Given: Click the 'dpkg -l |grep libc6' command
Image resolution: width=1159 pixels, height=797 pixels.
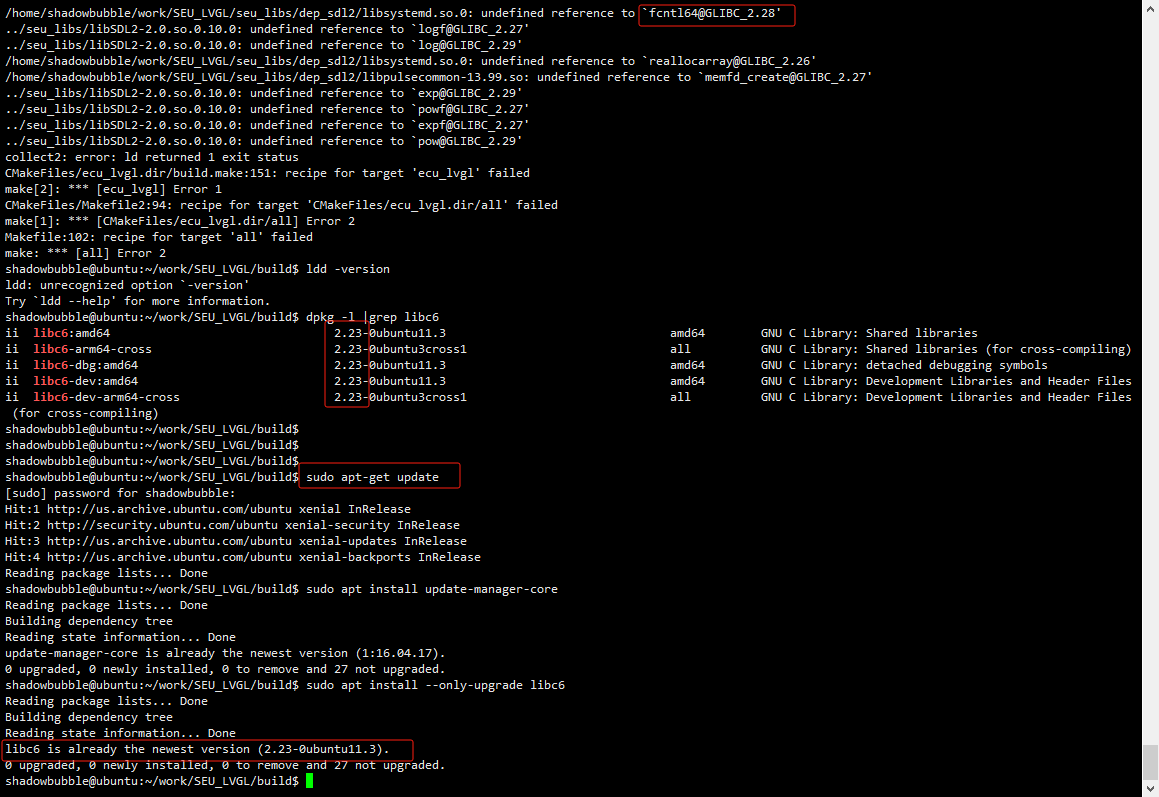Looking at the screenshot, I should 373,317.
